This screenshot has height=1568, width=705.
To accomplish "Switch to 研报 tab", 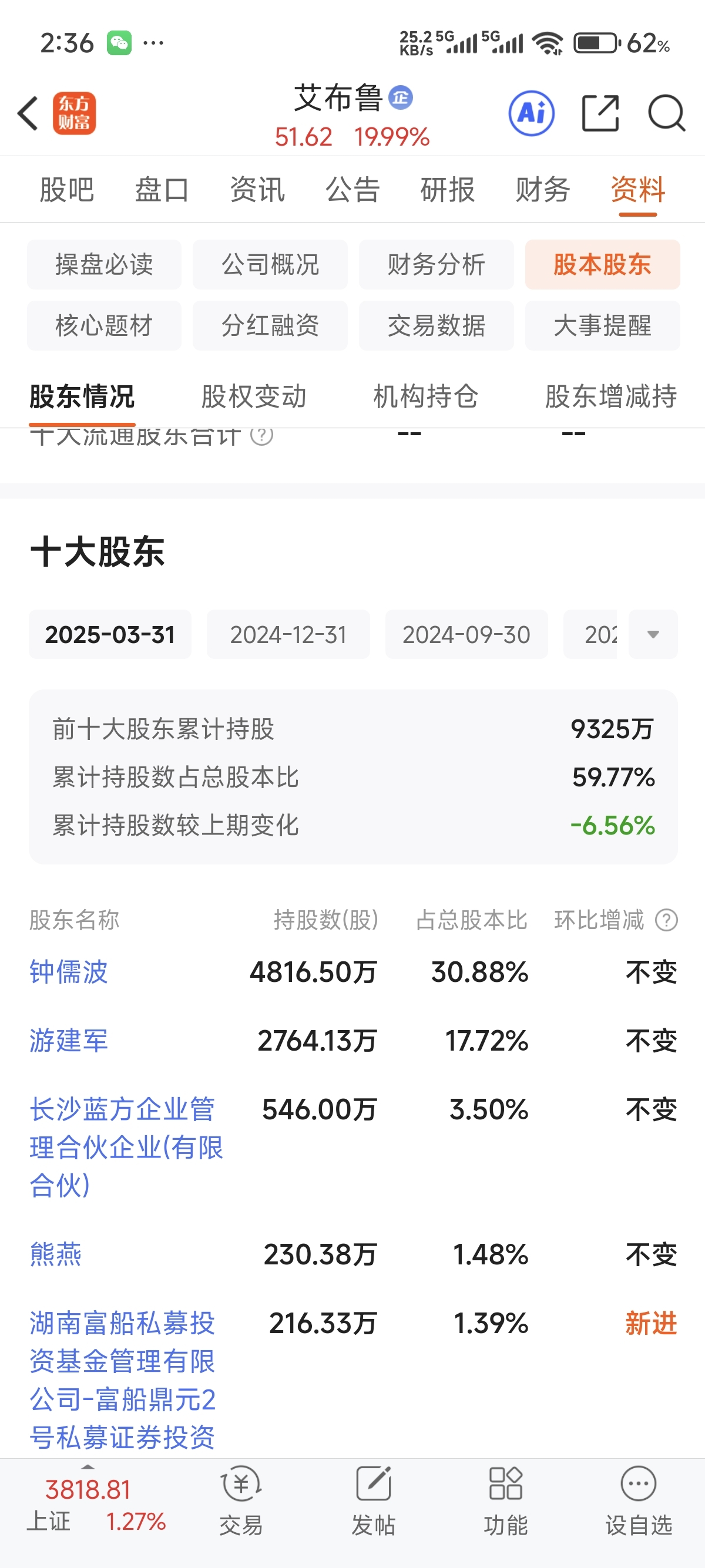I will 448,189.
